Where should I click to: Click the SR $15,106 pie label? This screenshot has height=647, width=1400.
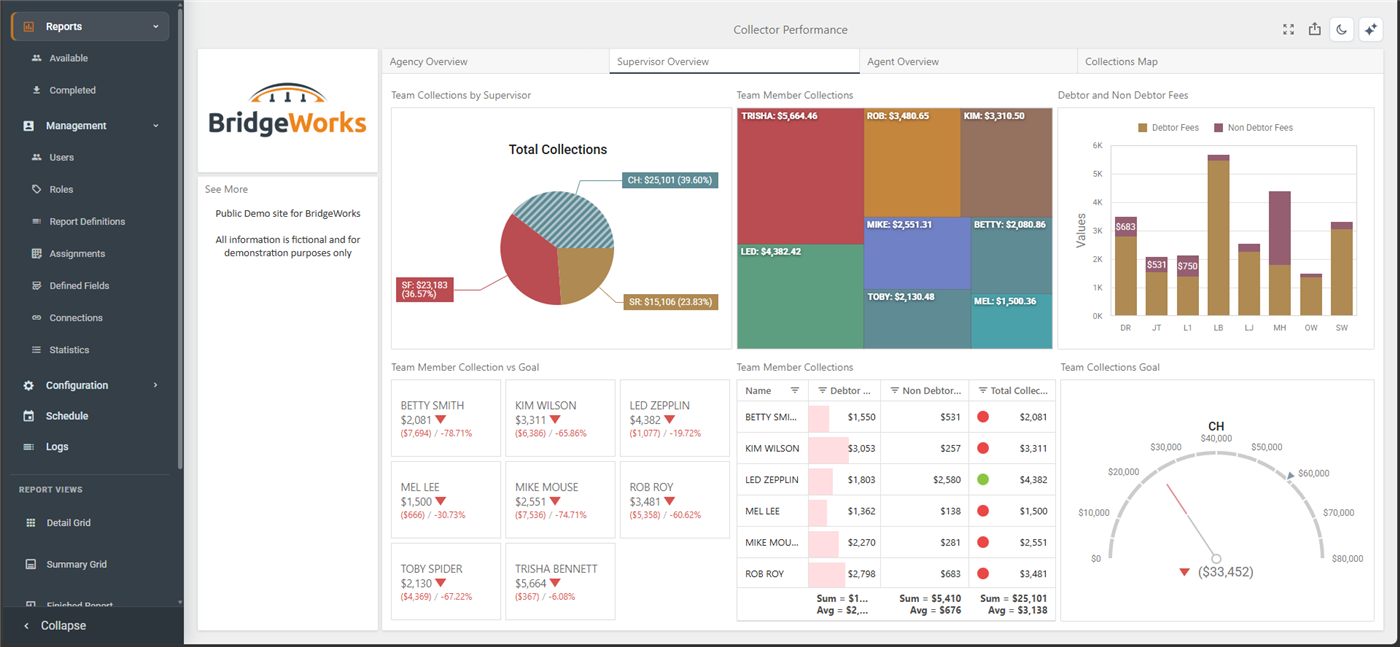670,302
